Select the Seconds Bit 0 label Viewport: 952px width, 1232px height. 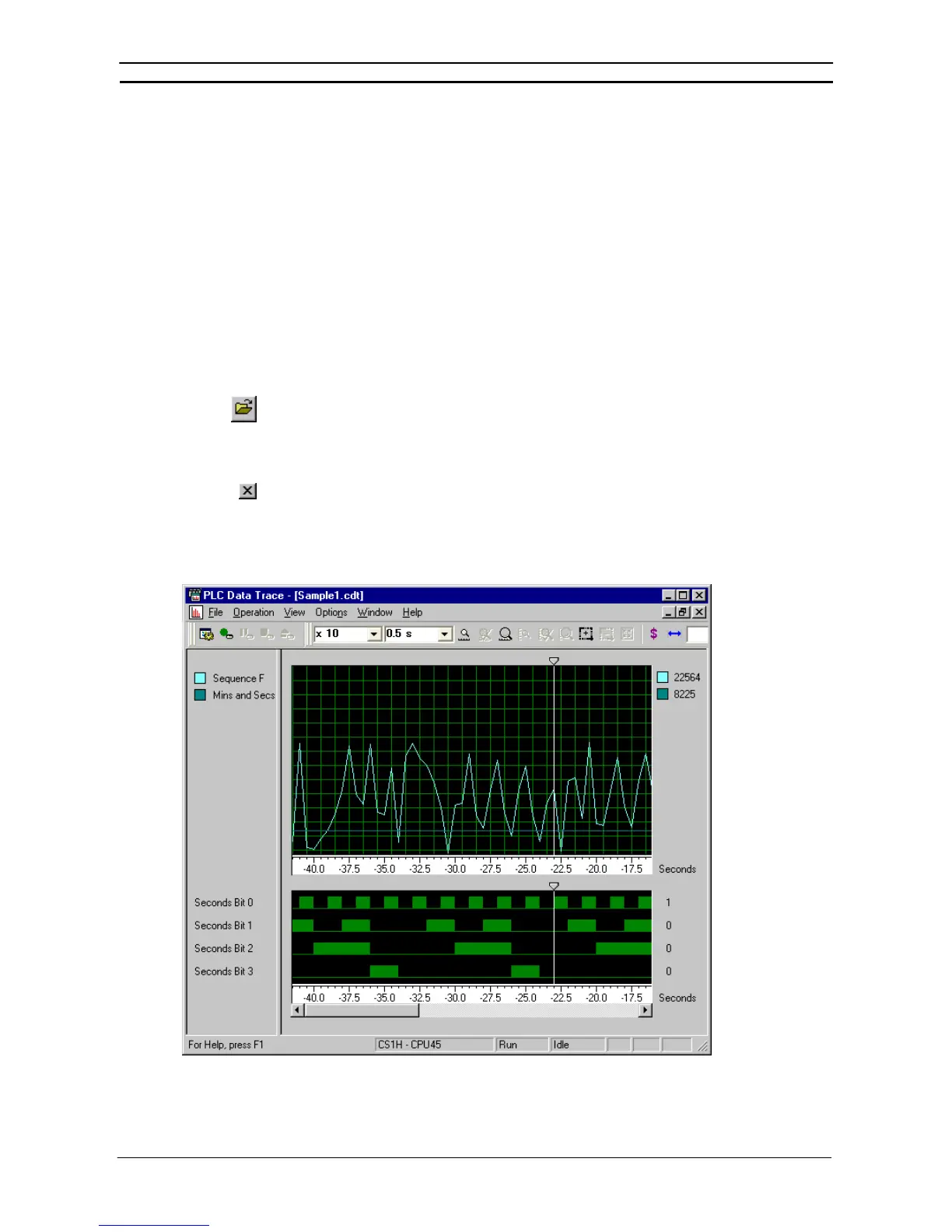click(223, 903)
